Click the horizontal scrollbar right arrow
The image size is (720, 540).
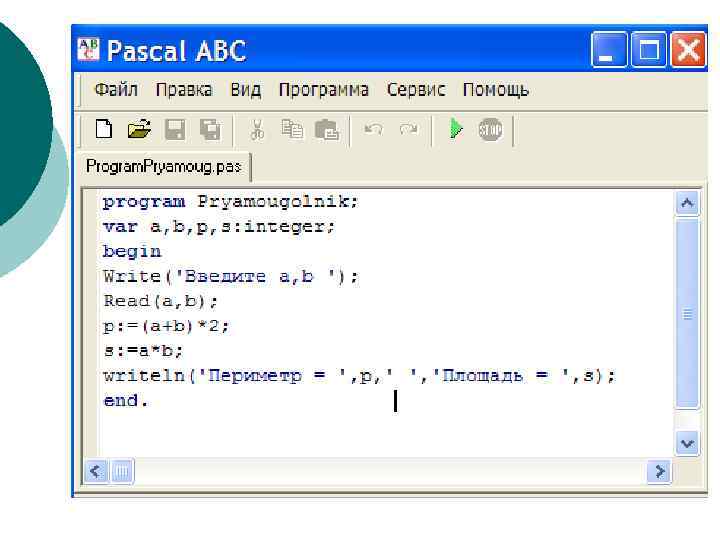pos(659,471)
